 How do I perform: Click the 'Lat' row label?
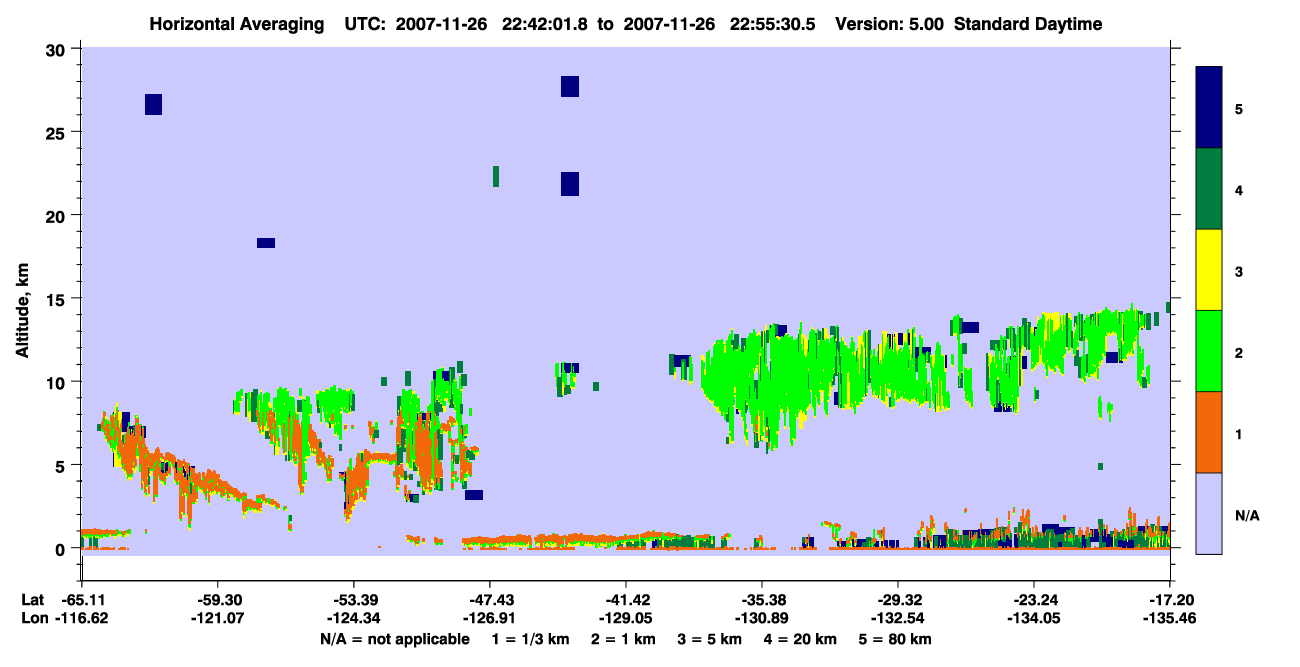point(33,599)
